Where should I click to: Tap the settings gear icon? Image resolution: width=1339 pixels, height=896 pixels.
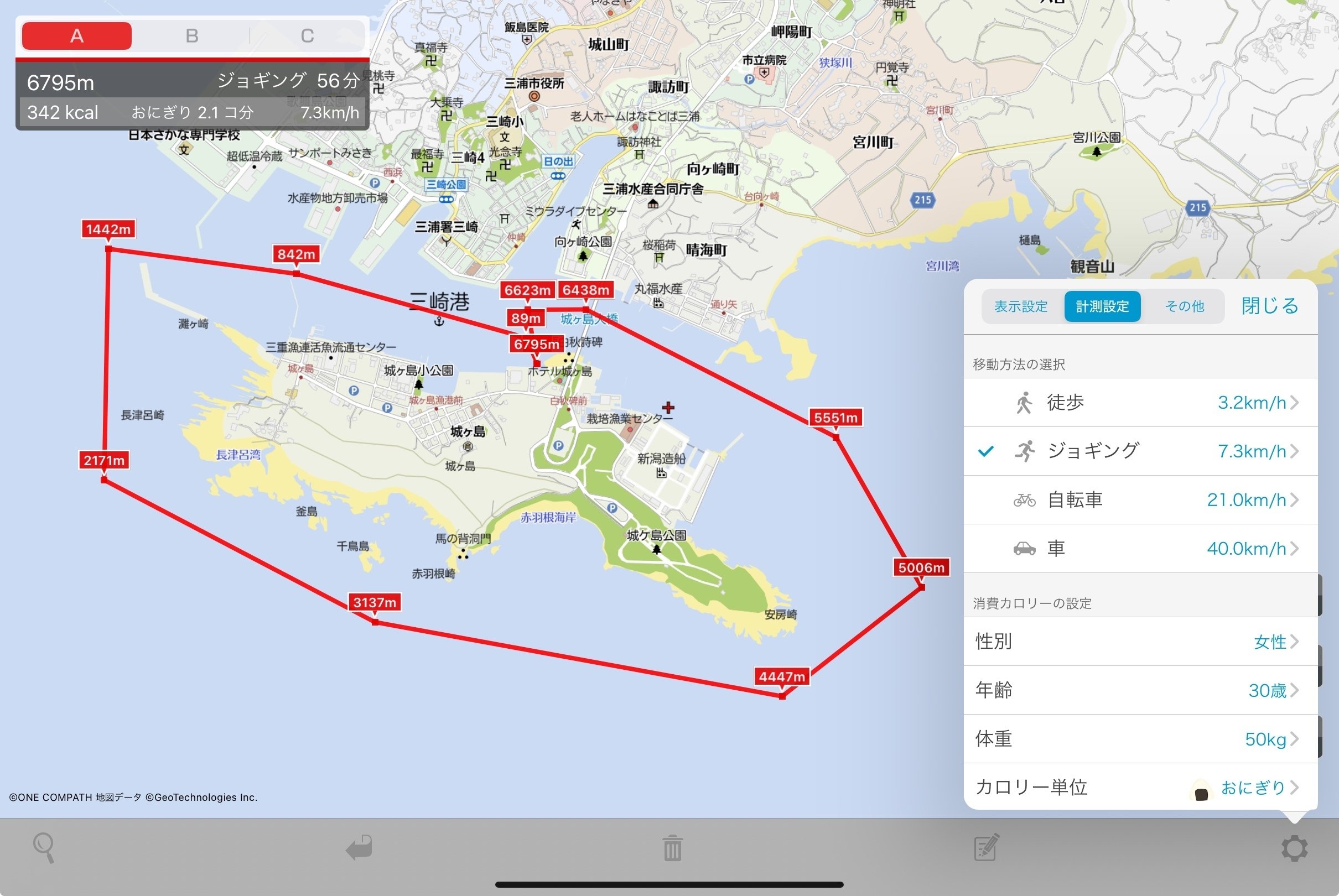point(1294,848)
